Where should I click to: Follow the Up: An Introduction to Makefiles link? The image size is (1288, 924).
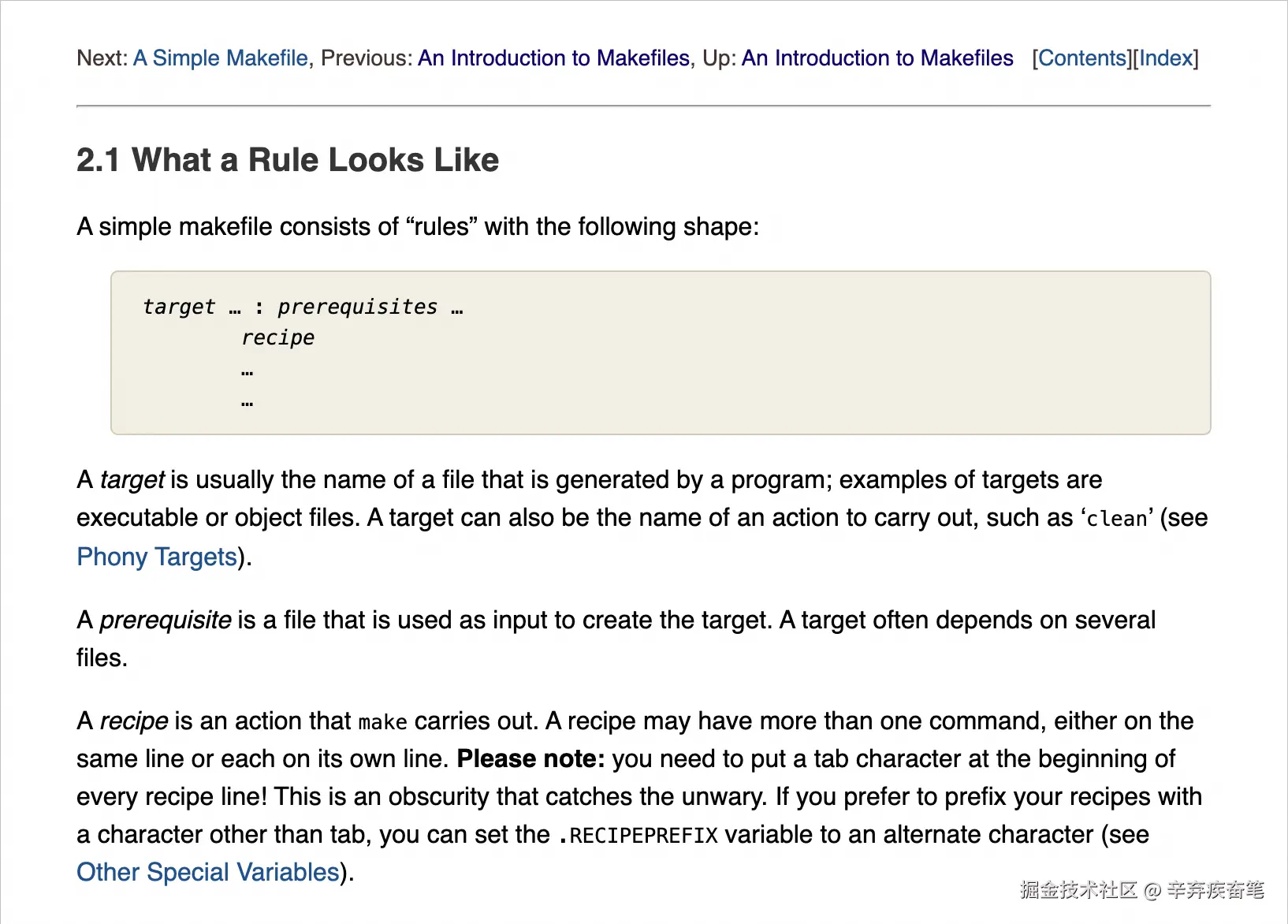877,58
